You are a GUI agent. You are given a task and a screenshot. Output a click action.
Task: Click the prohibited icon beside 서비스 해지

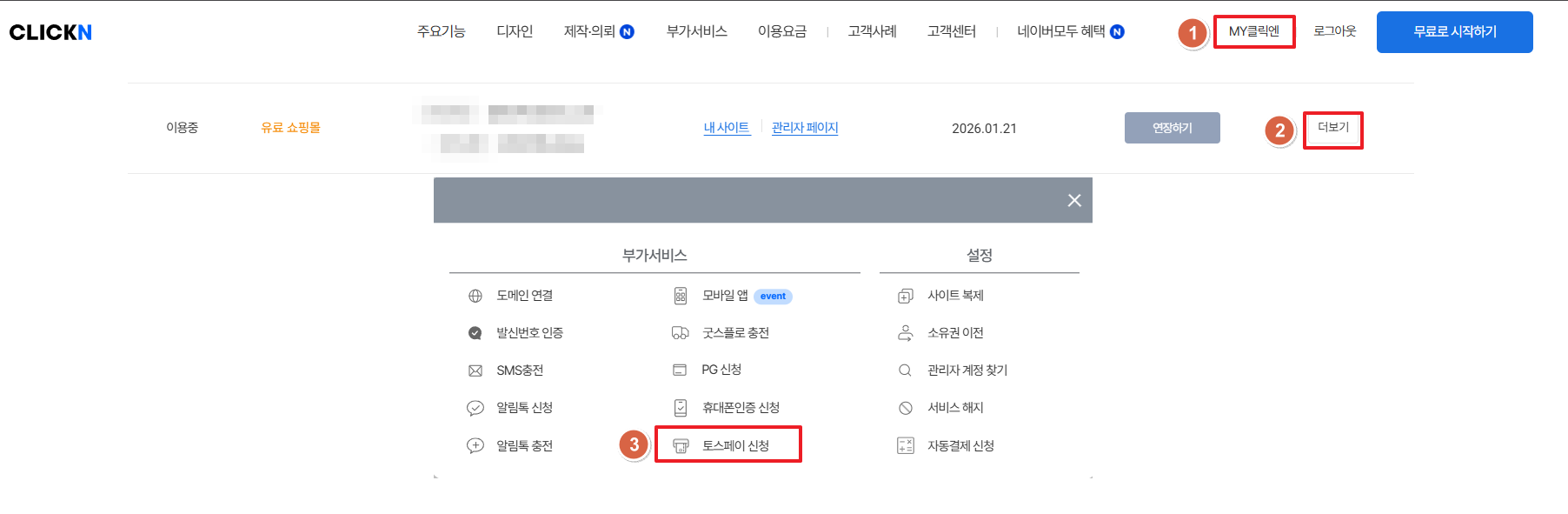coord(905,408)
